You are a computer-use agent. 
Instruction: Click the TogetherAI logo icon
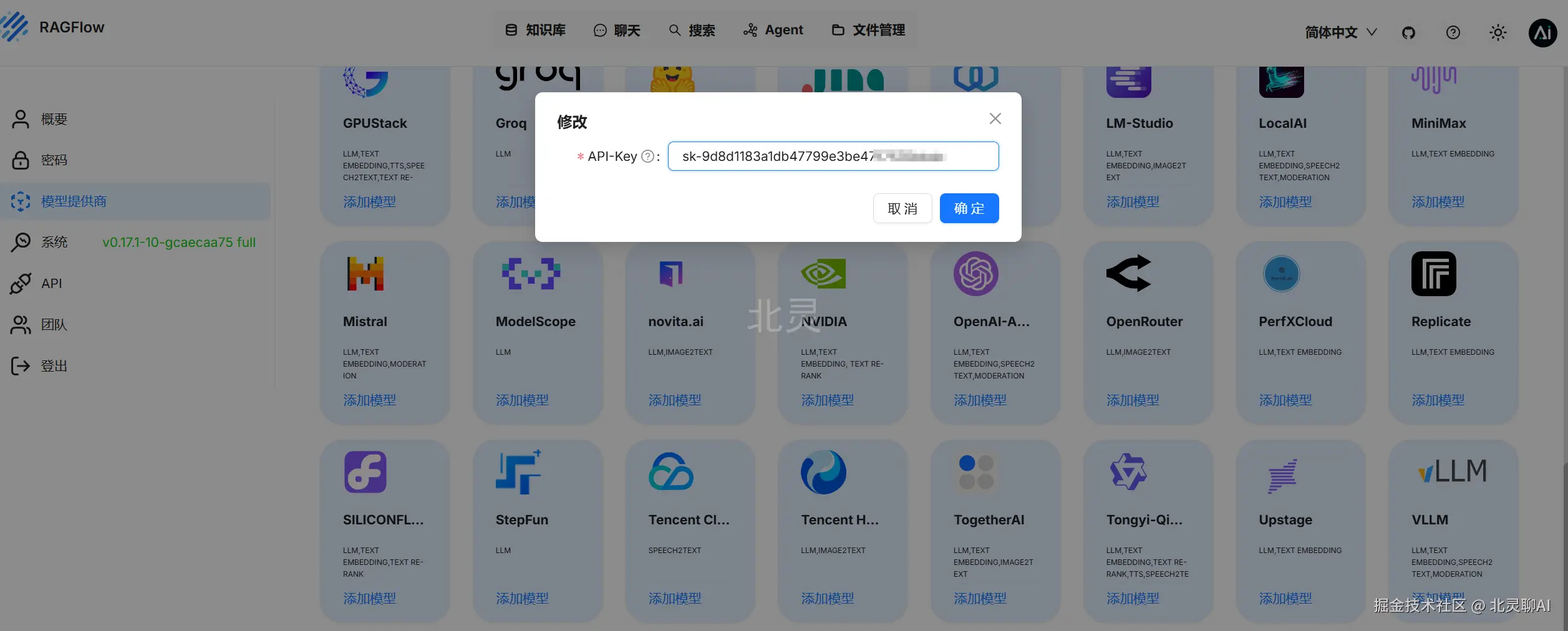[x=976, y=472]
